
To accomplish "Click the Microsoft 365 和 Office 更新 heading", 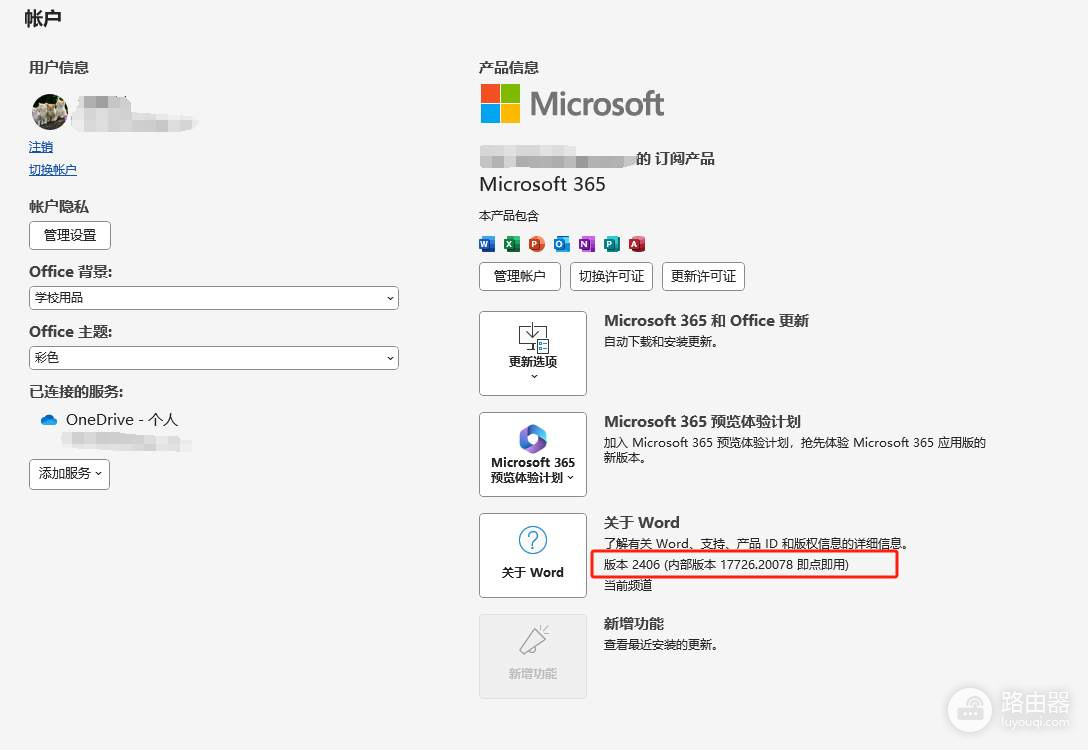I will point(706,321).
